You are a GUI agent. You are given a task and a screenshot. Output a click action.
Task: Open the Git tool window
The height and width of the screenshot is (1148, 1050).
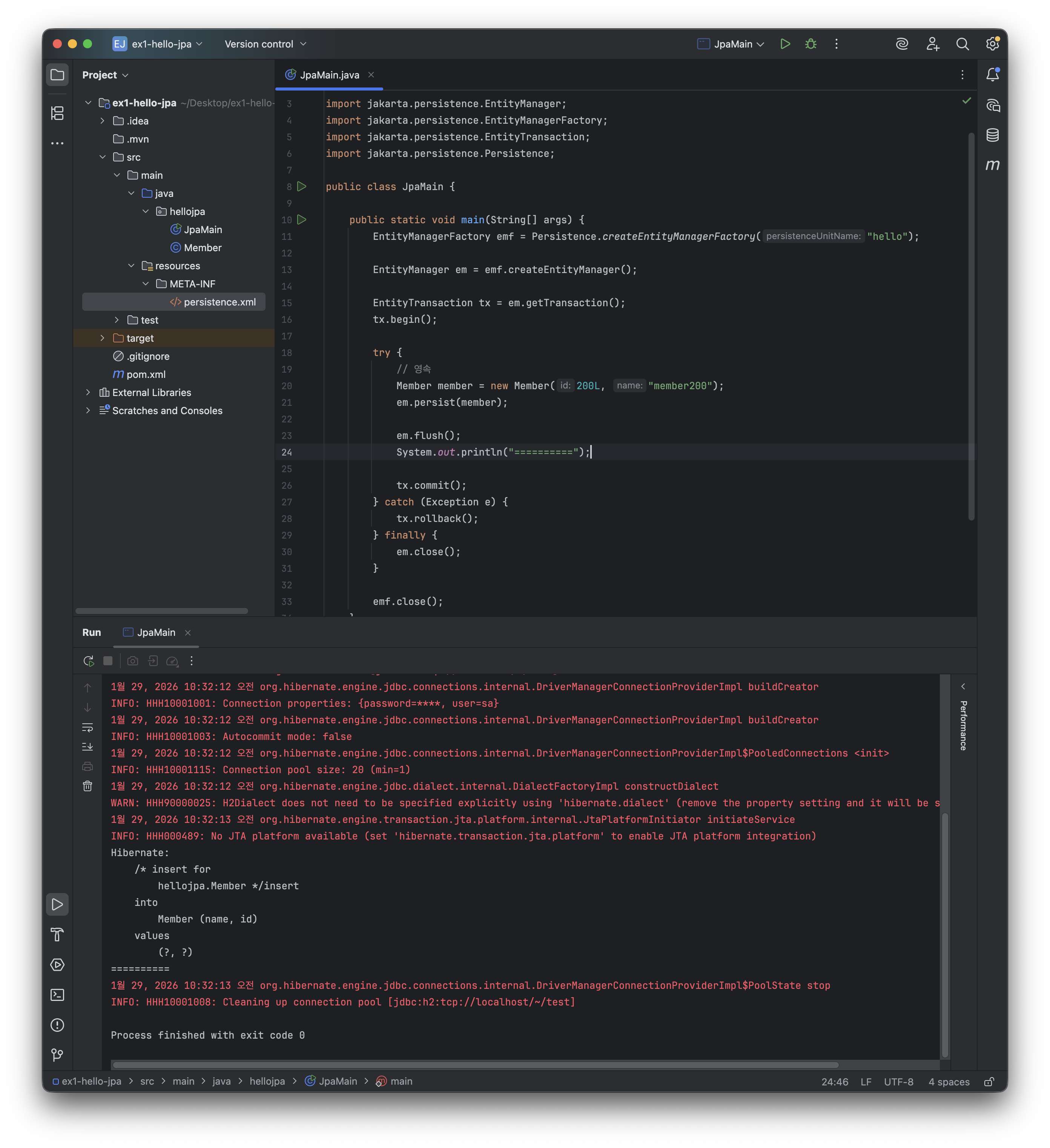pyautogui.click(x=57, y=1055)
